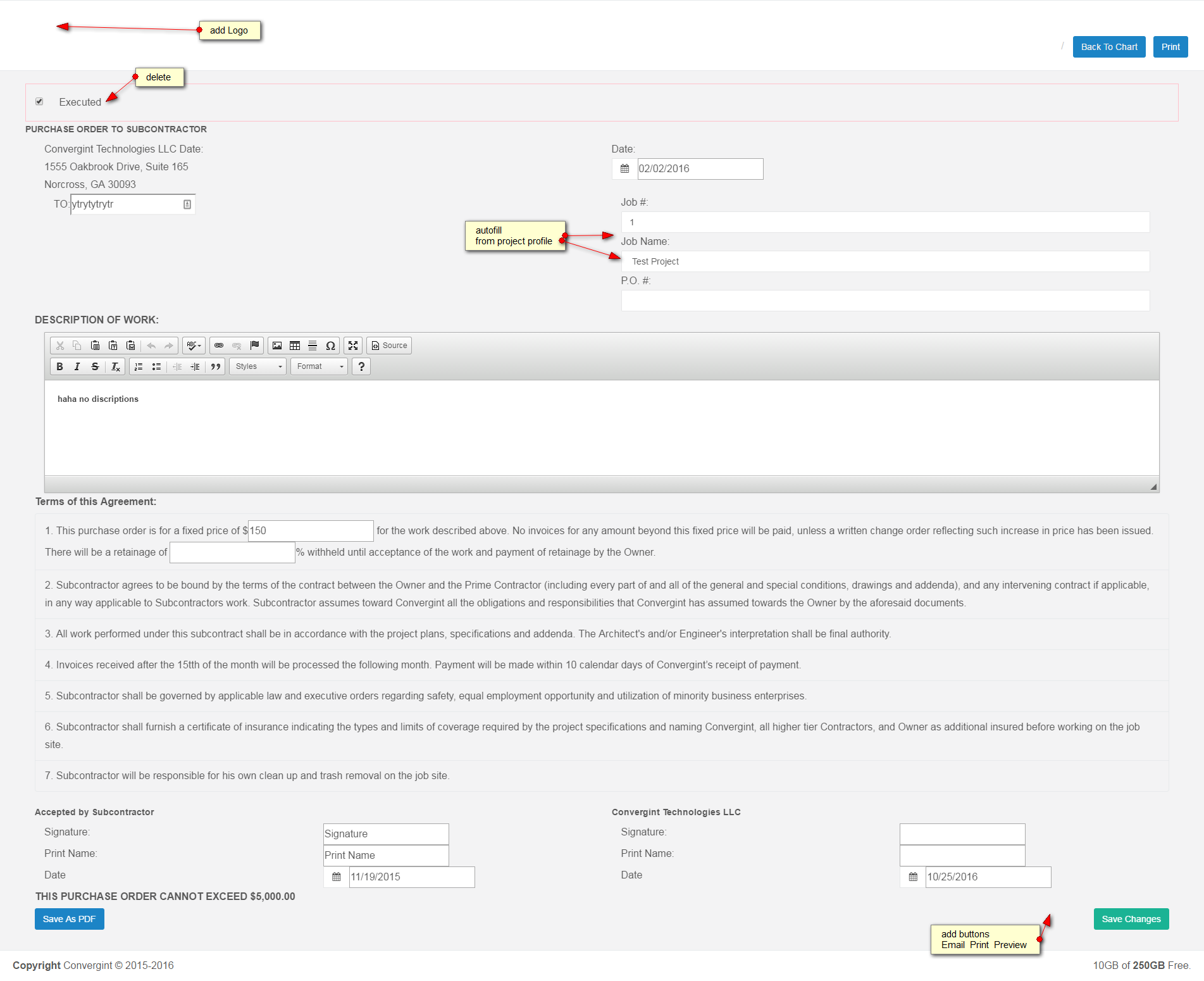
Task: Click 'THIS PURCHASE ORDER CANNOT EXCEED $5,000.00' text
Action: (165, 896)
